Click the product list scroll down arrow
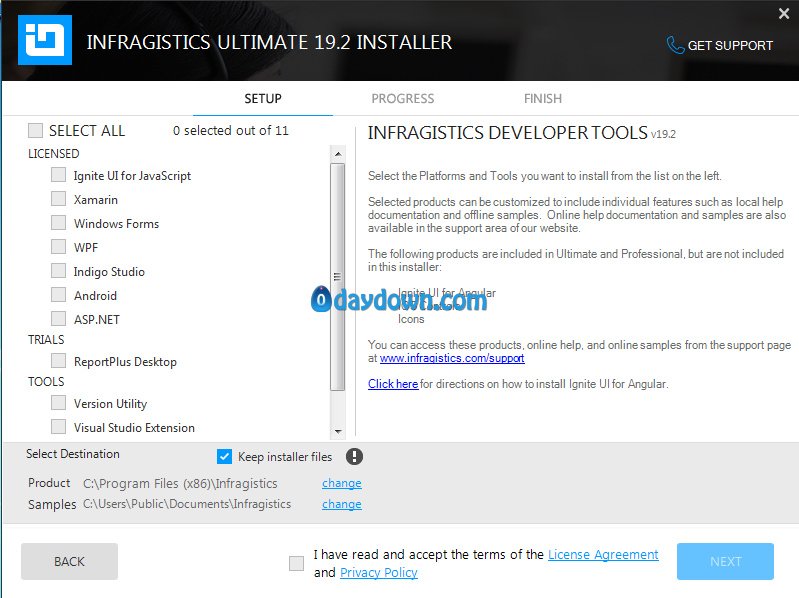The image size is (799, 598). (x=338, y=431)
